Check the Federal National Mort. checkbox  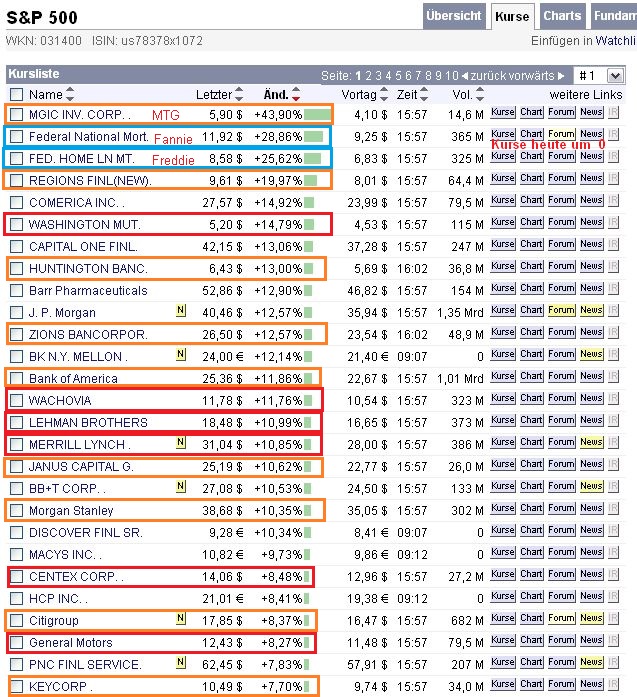click(16, 136)
